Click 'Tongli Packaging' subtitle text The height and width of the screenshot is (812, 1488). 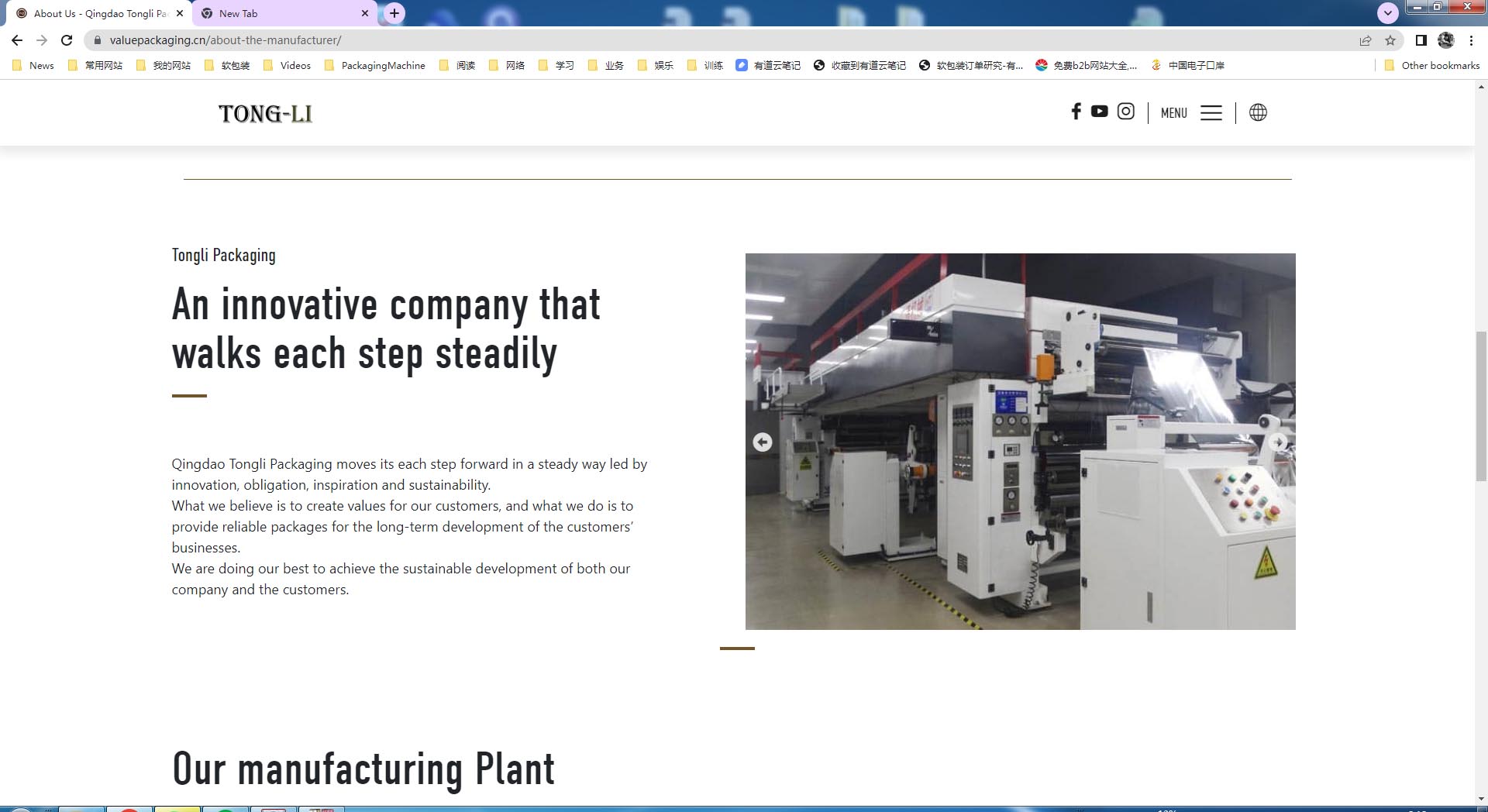[x=224, y=256]
